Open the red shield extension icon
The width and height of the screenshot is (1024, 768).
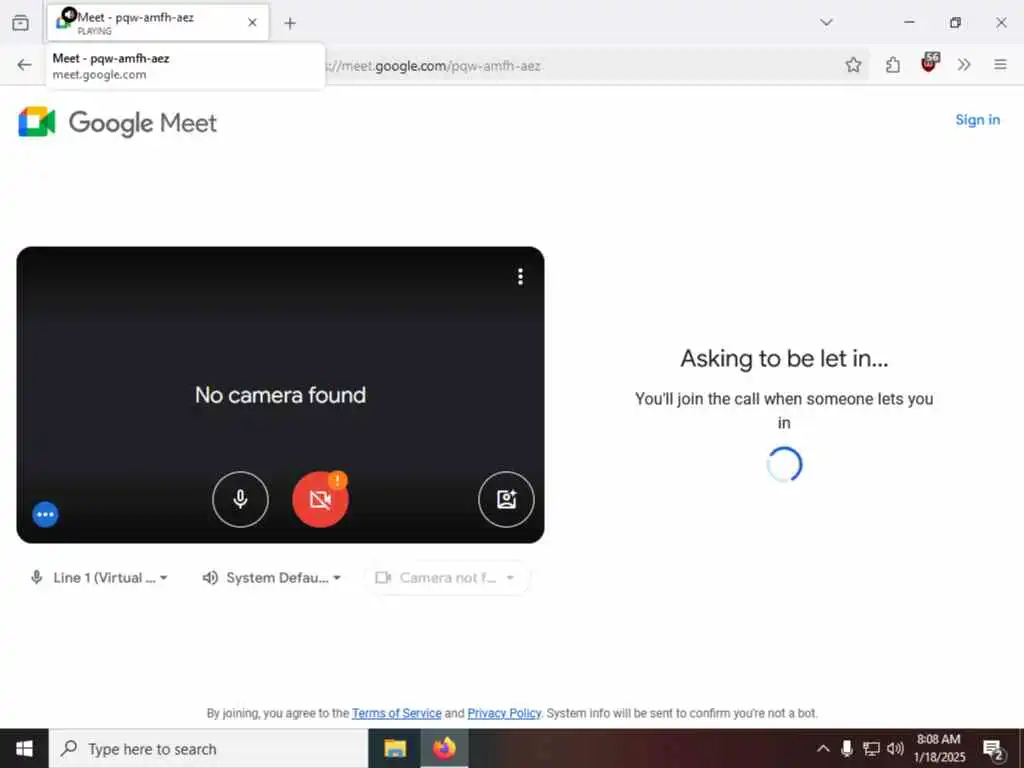[929, 63]
